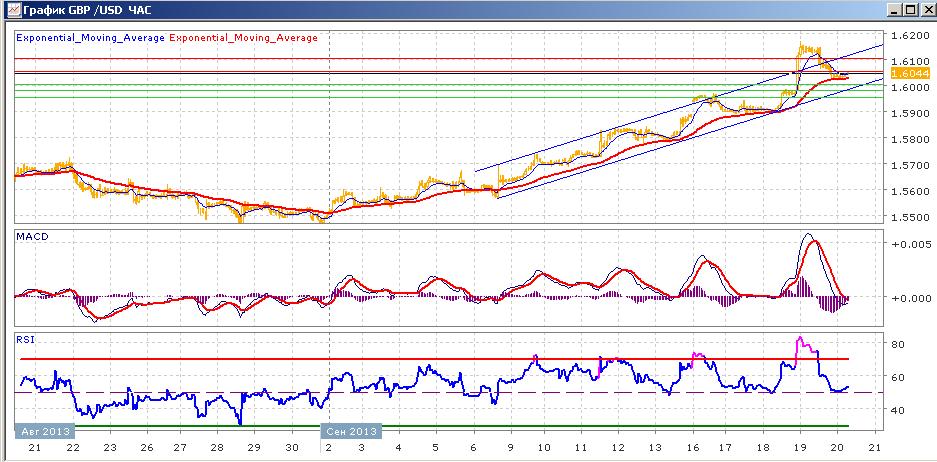Select the red Exponential_Moving_Average legend label
The height and width of the screenshot is (462, 937).
click(x=244, y=38)
